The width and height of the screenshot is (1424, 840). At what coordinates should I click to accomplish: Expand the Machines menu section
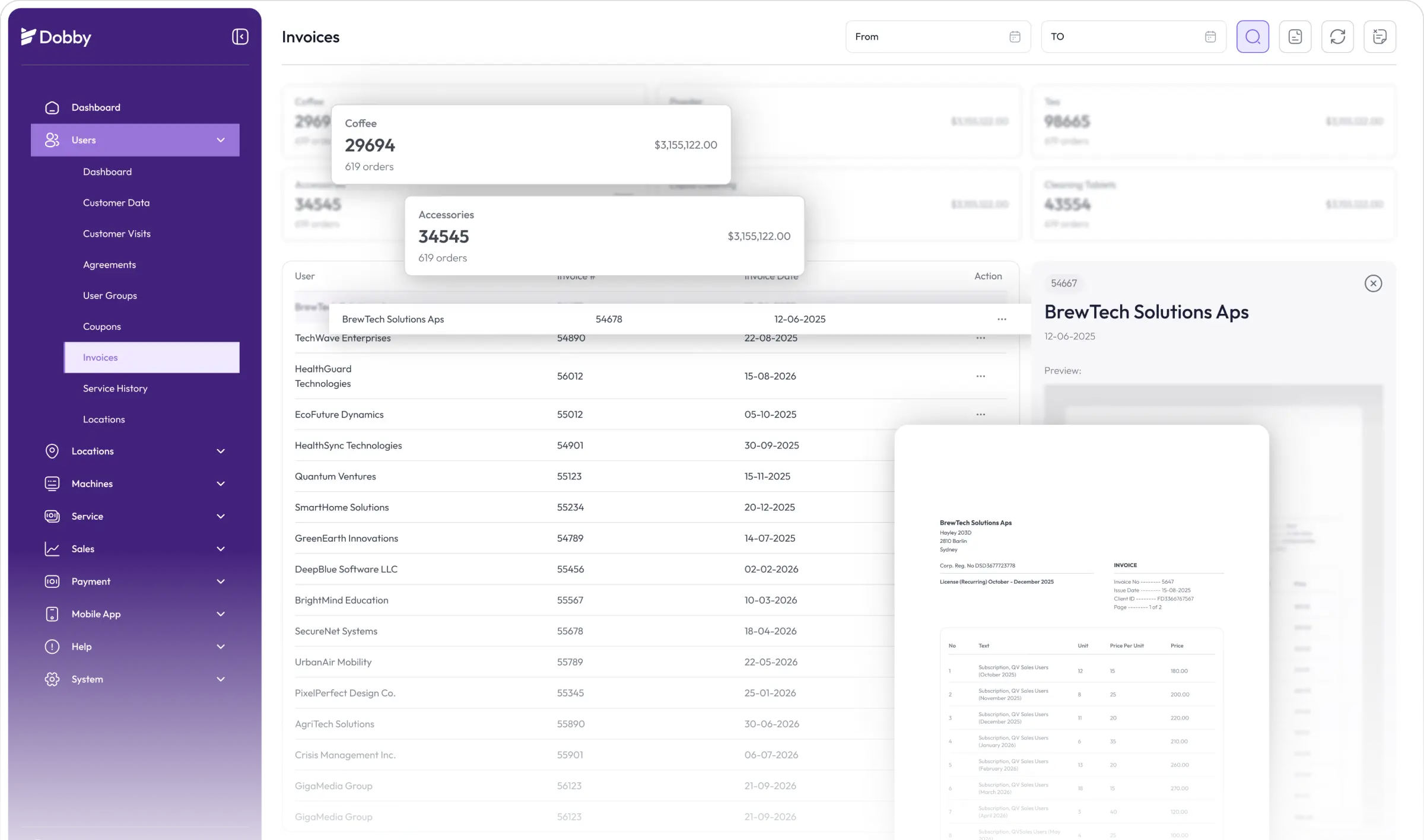[221, 484]
